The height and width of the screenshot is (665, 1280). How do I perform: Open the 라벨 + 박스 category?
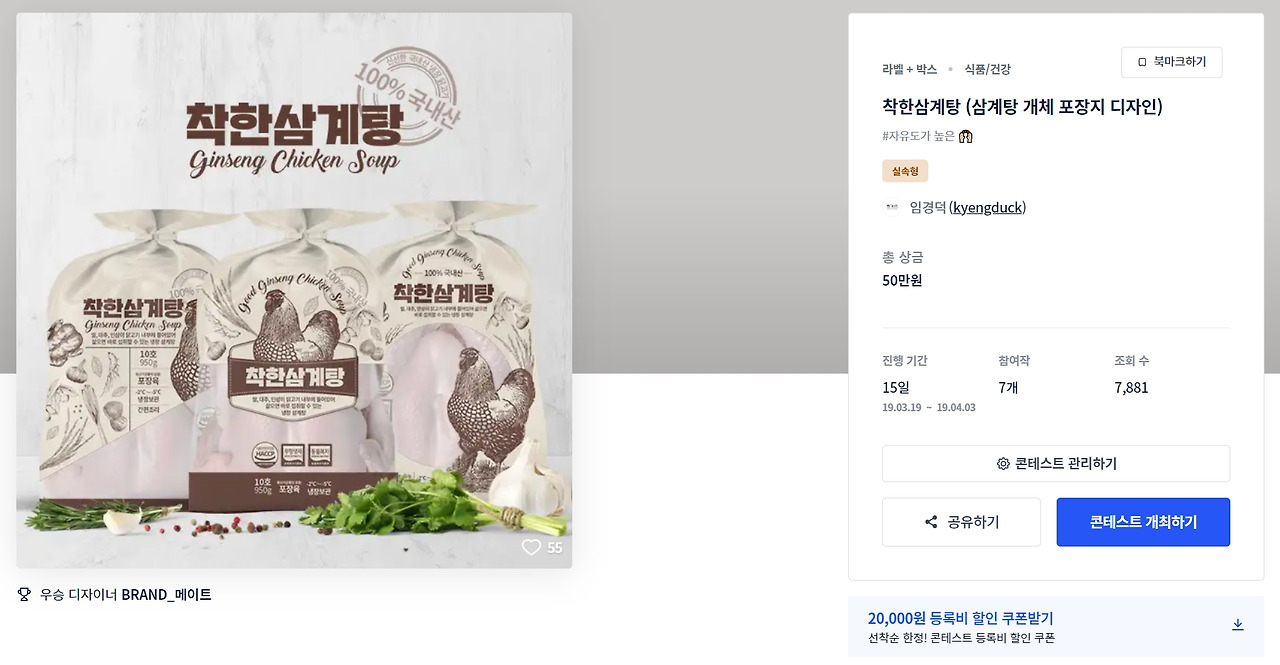tap(909, 69)
